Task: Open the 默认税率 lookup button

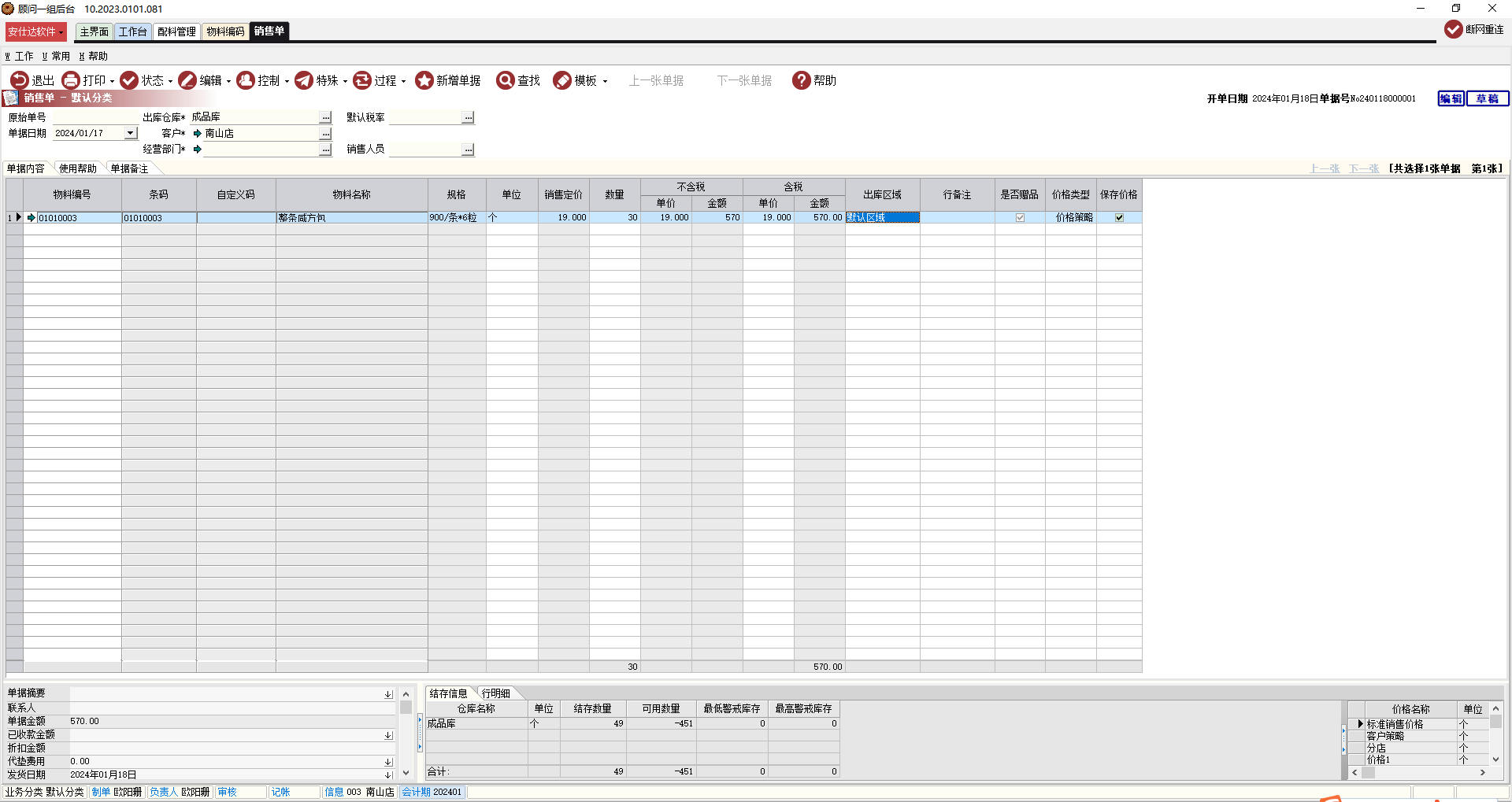Action: pos(469,117)
